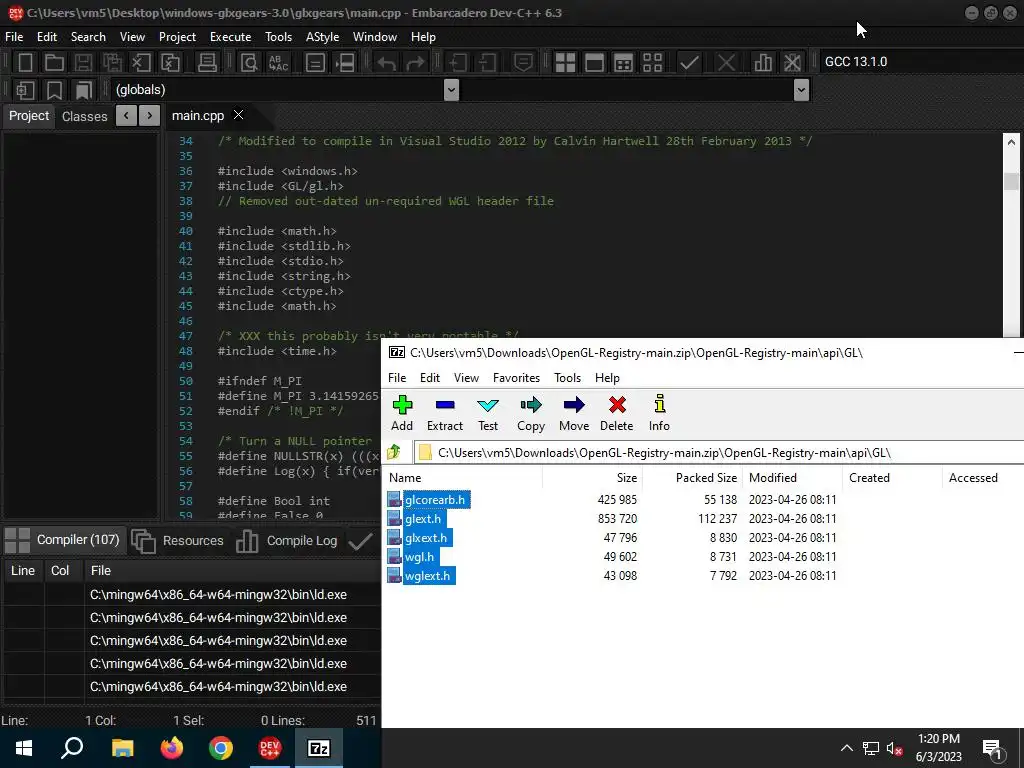Image resolution: width=1024 pixels, height=768 pixels.
Task: Click the Profile bar chart icon
Action: 763,63
